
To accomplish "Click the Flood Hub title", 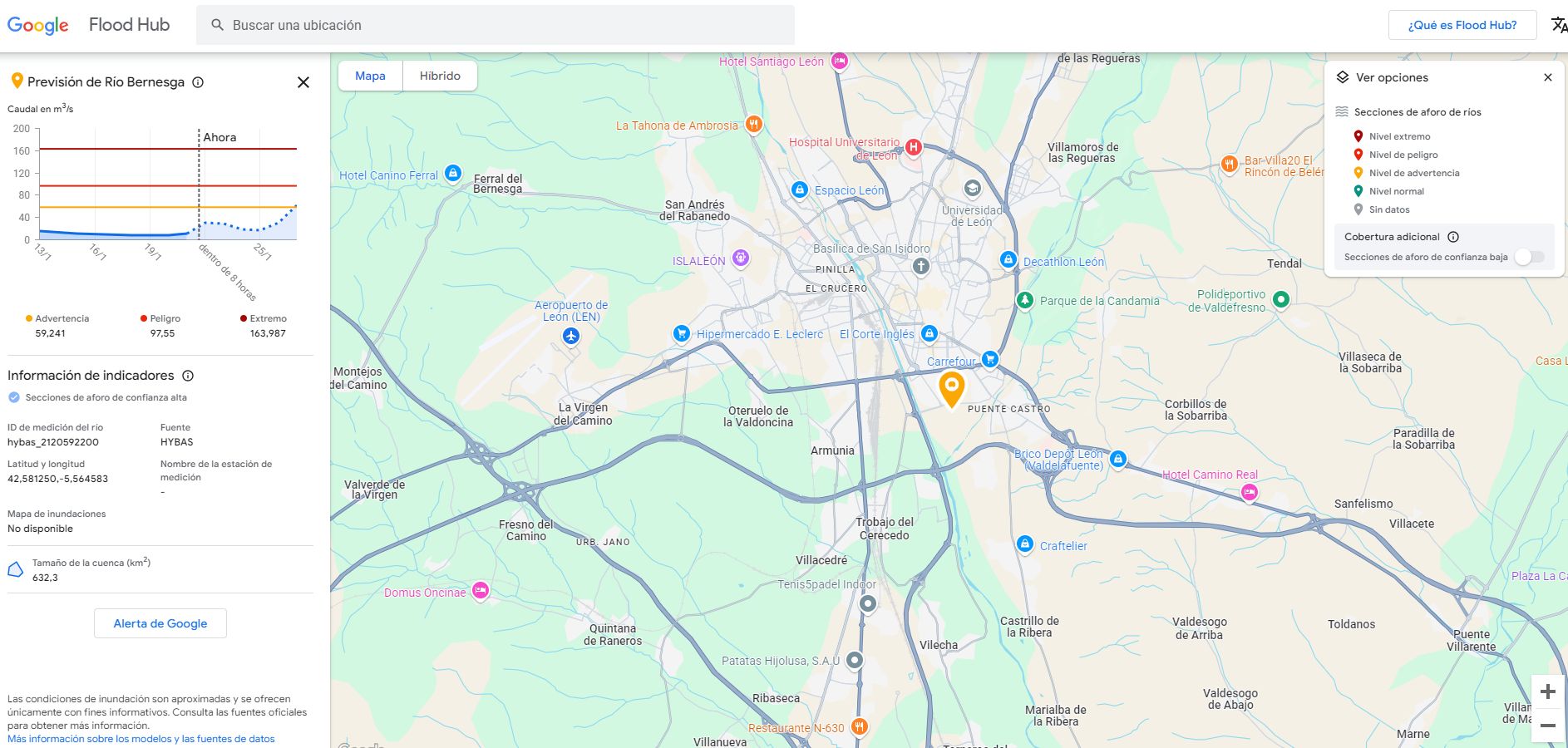I will [129, 25].
